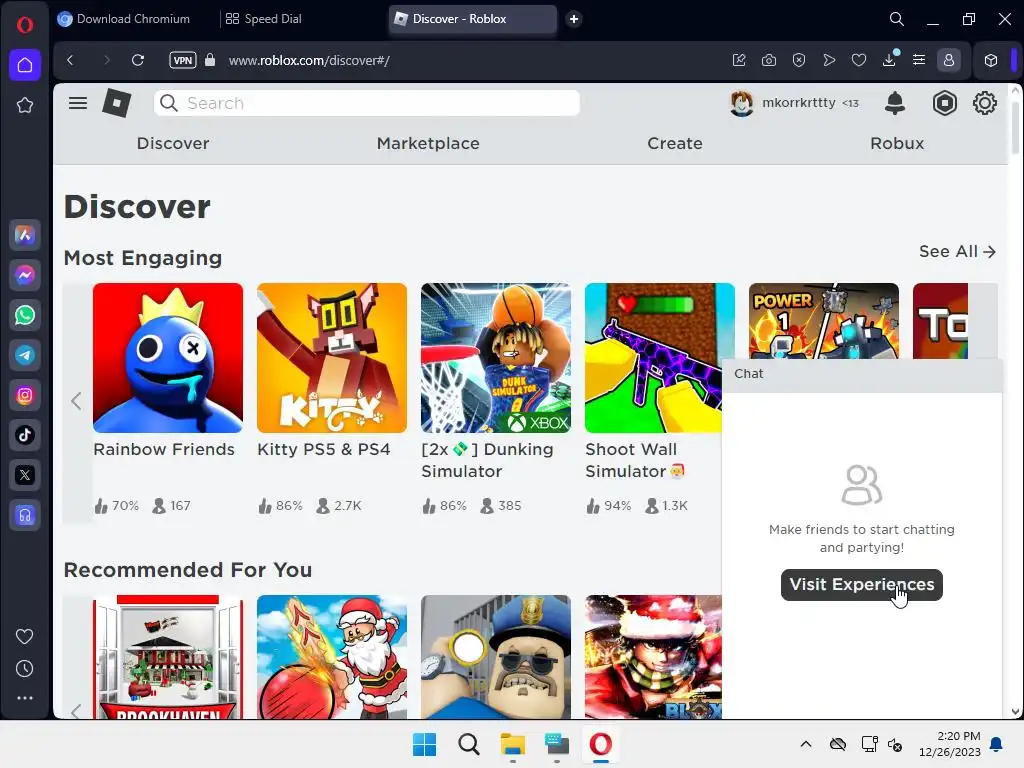Click the address bar URL
The image size is (1024, 768).
(309, 60)
